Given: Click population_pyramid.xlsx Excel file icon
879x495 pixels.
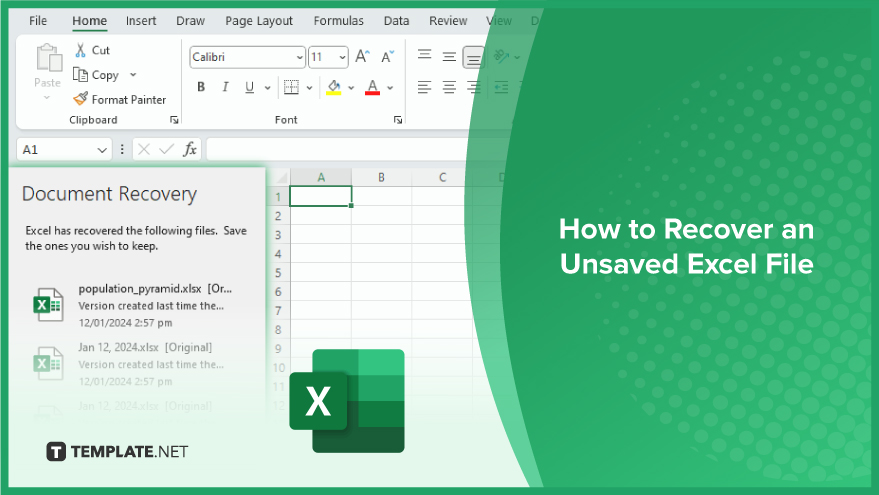Looking at the screenshot, I should (48, 305).
